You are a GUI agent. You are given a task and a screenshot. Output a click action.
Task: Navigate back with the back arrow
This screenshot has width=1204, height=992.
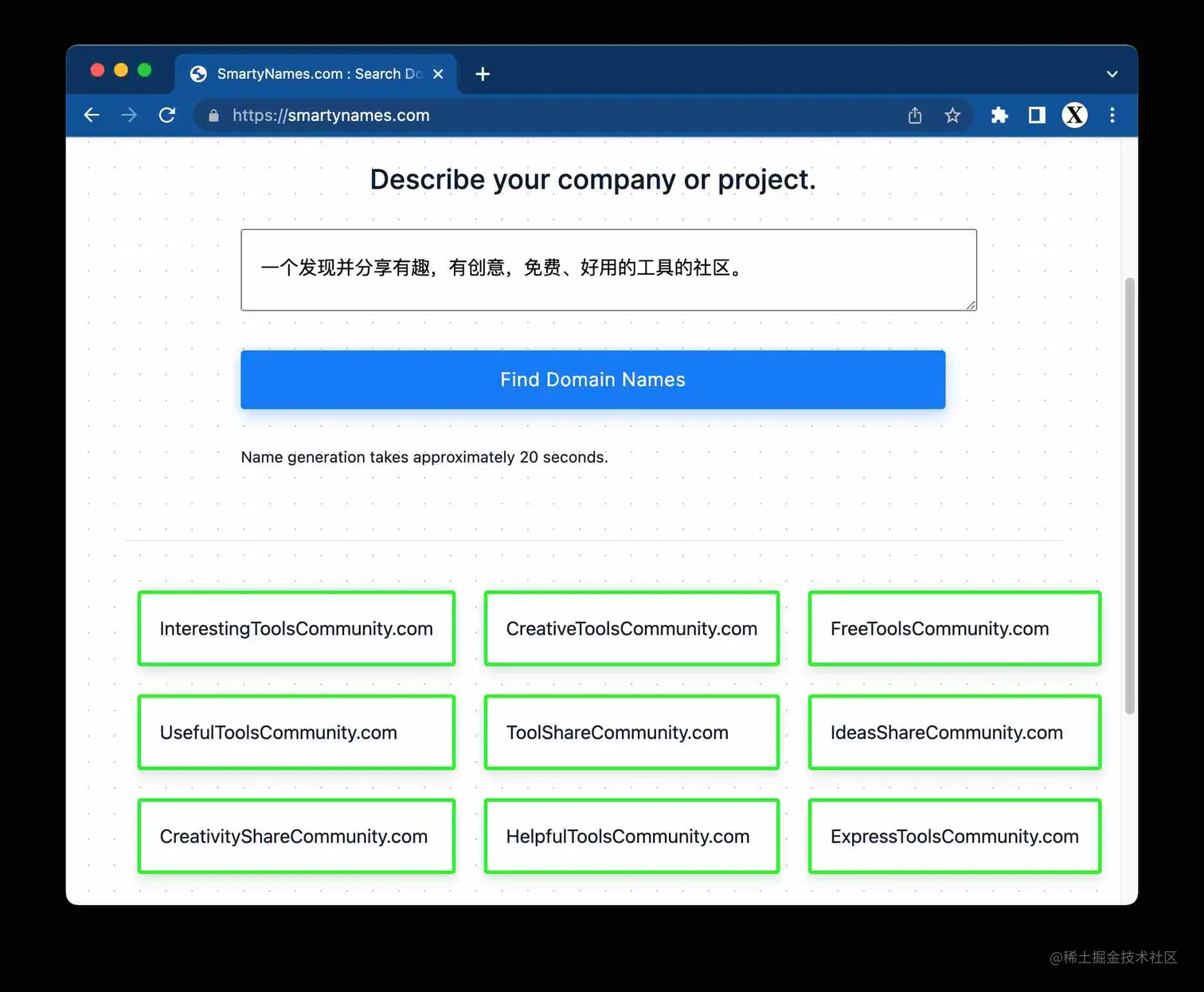(x=92, y=115)
